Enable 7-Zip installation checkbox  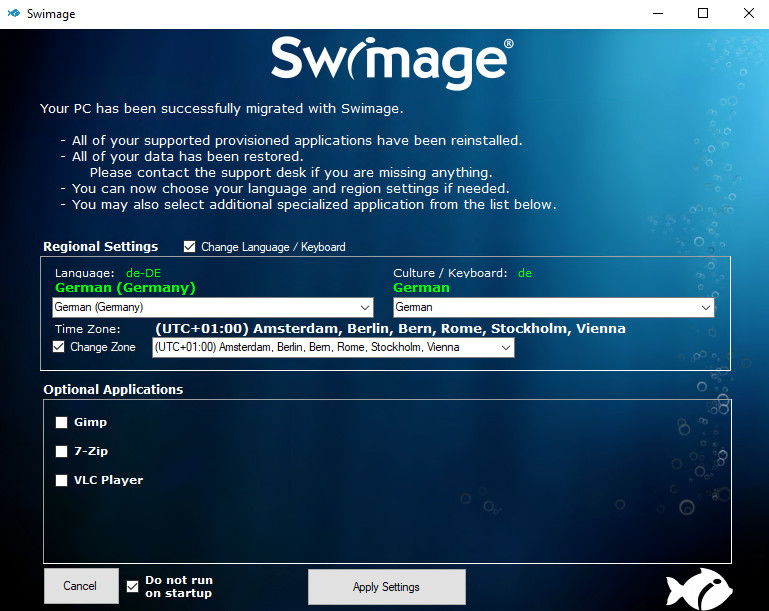click(x=61, y=451)
